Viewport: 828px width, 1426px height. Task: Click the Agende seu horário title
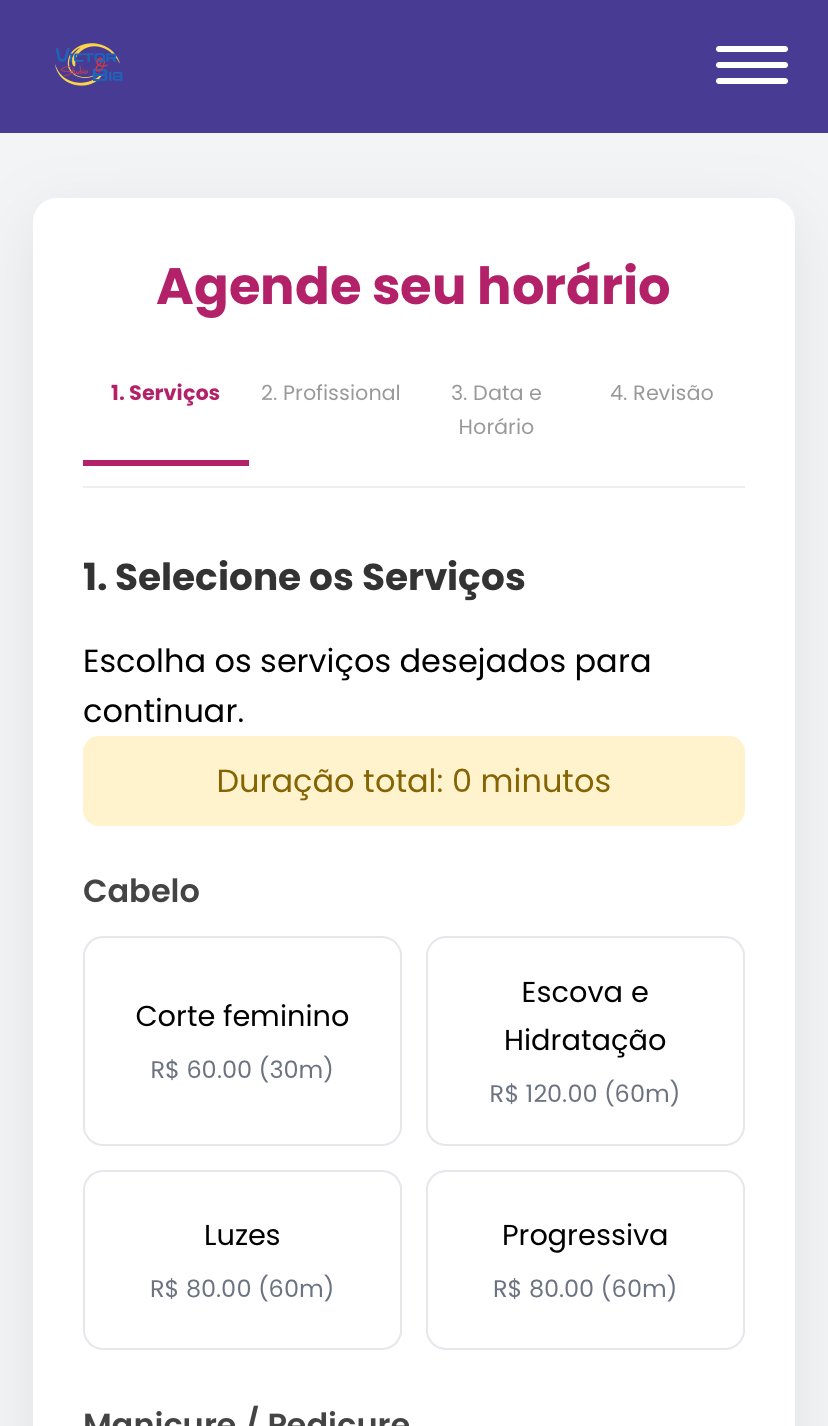413,287
